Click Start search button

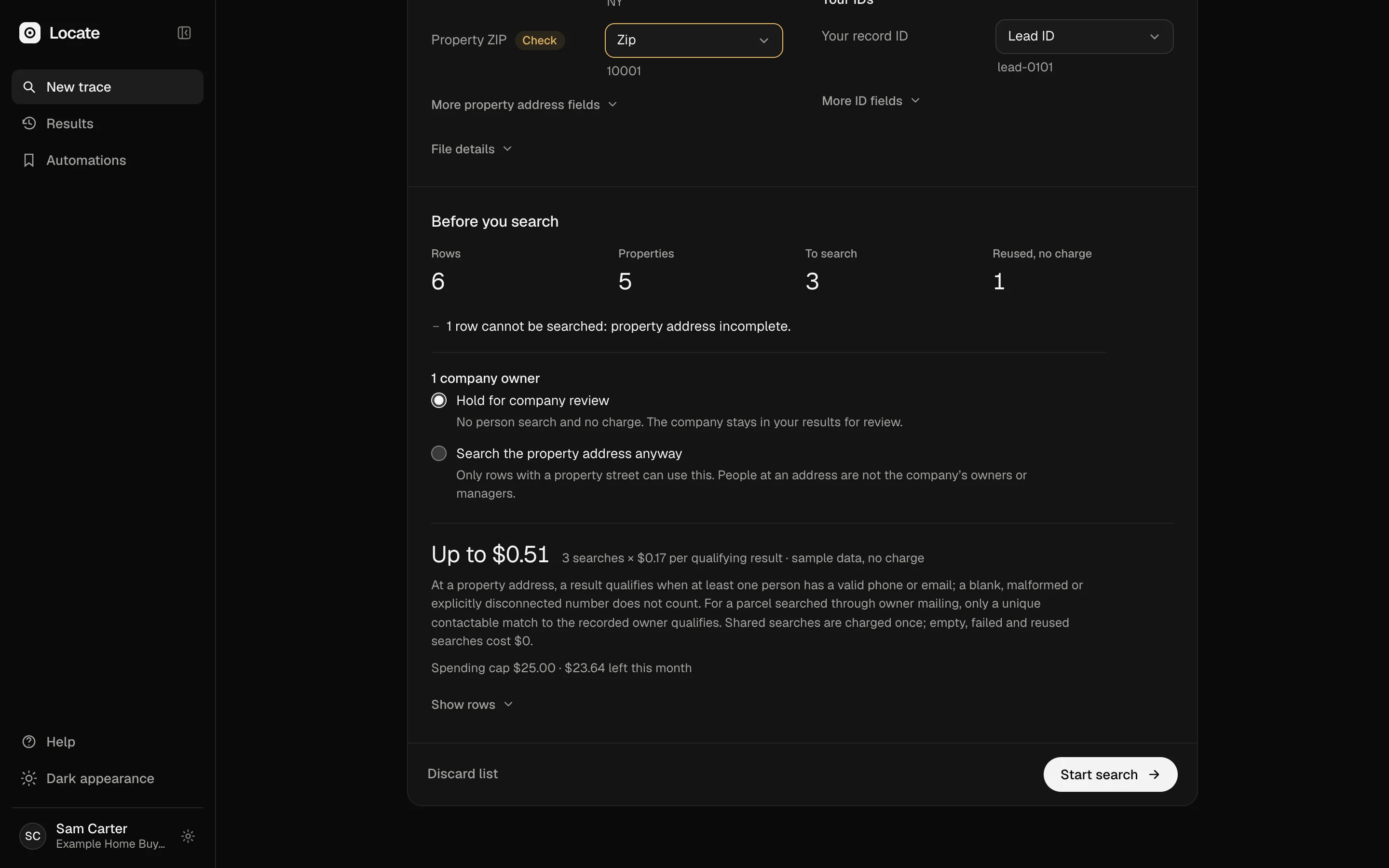click(1110, 774)
